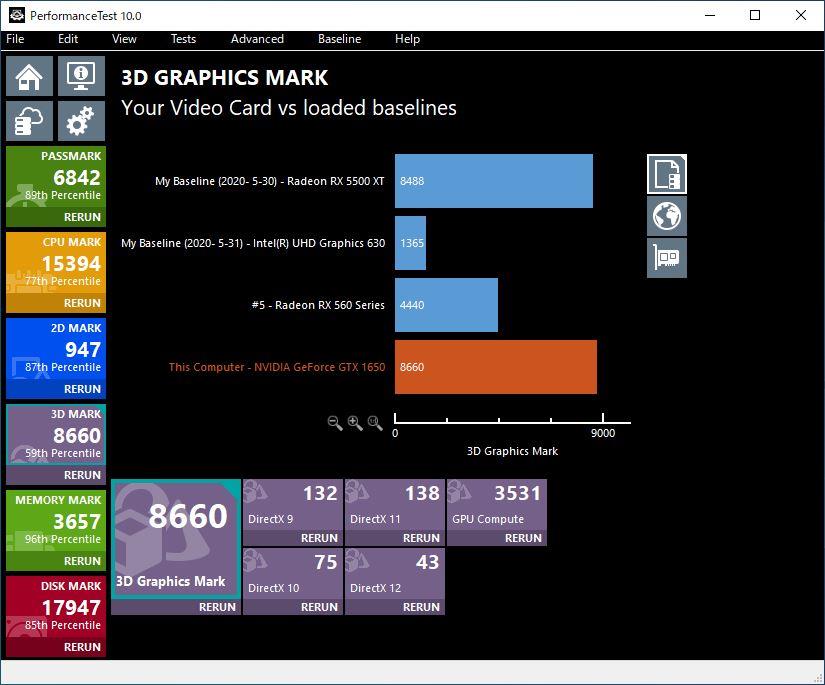Maximize the PerformanceTest window

(x=755, y=15)
